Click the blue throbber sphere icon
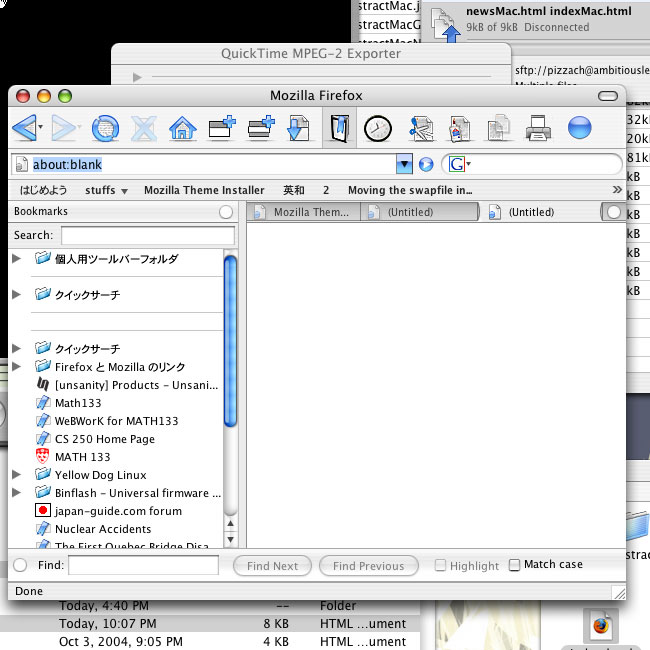The width and height of the screenshot is (650, 650). coord(579,127)
